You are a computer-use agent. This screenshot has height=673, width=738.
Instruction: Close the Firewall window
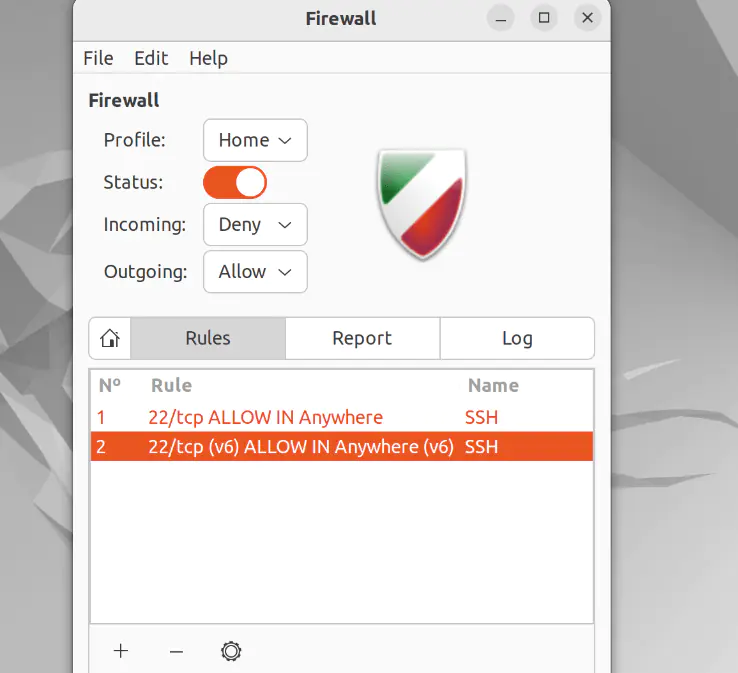(x=588, y=18)
